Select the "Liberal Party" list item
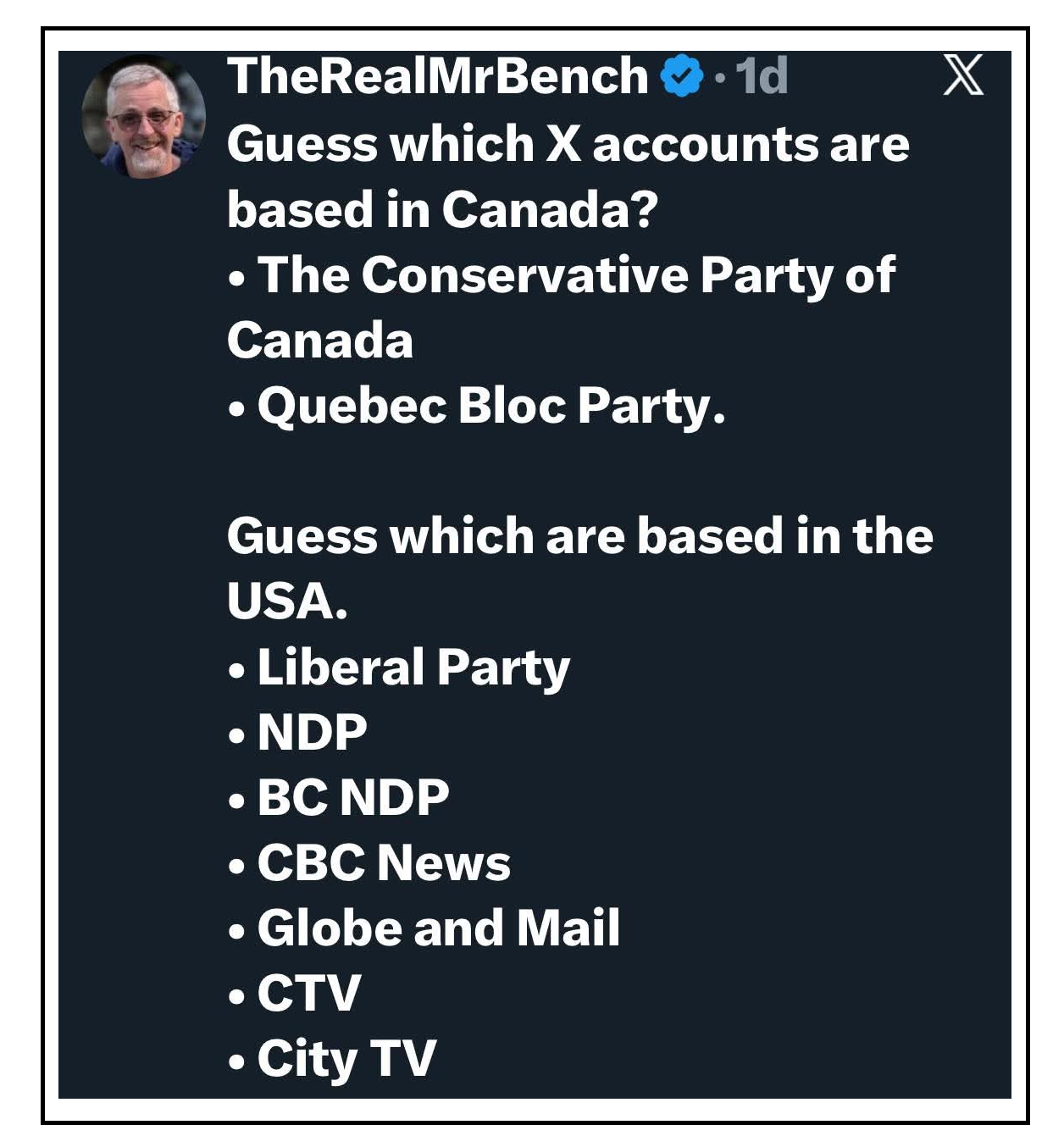This screenshot has width=1064, height=1147. tap(413, 668)
